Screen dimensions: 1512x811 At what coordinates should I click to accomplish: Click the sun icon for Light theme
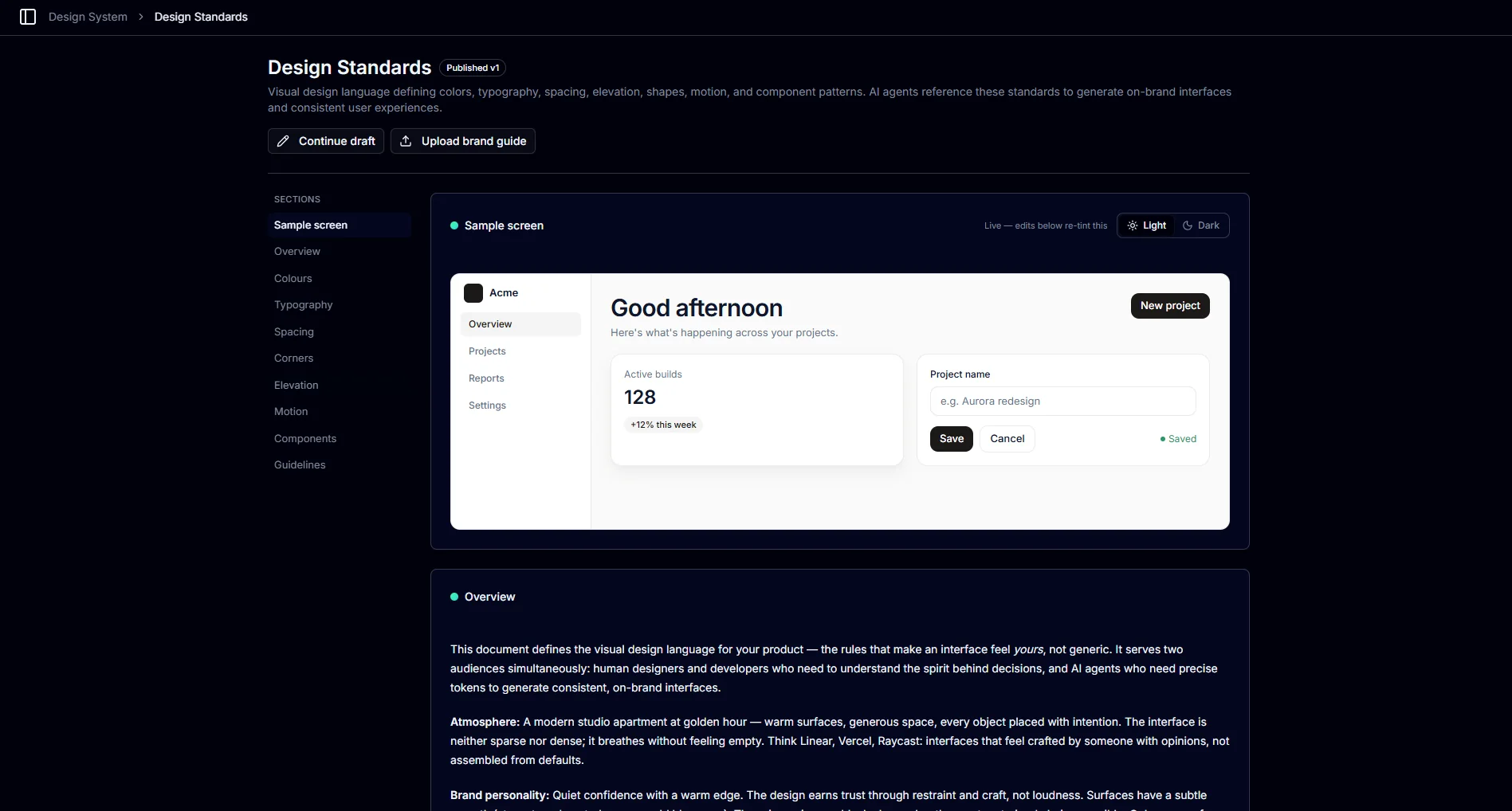tap(1133, 225)
